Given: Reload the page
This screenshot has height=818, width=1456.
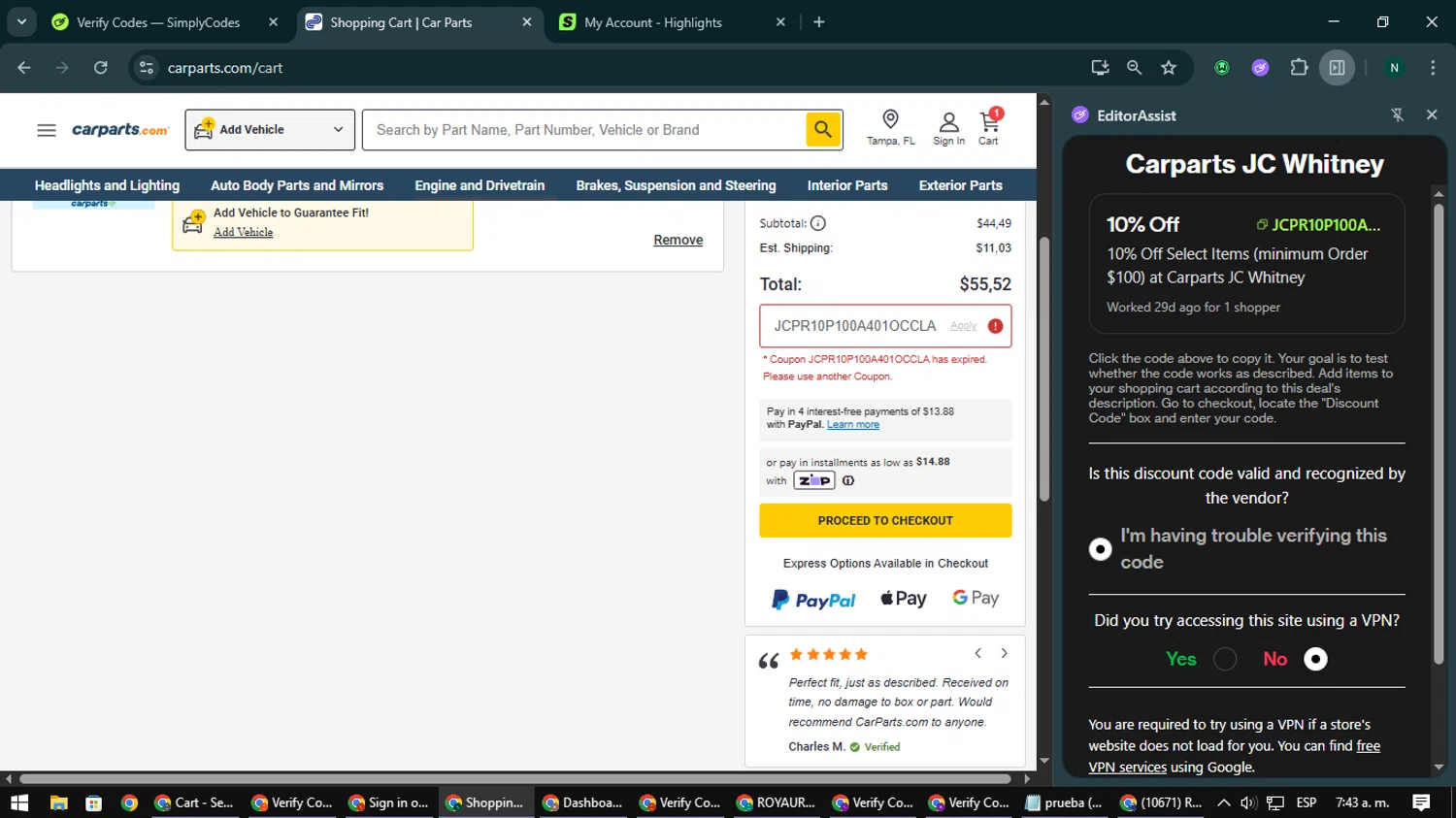Looking at the screenshot, I should 101,67.
